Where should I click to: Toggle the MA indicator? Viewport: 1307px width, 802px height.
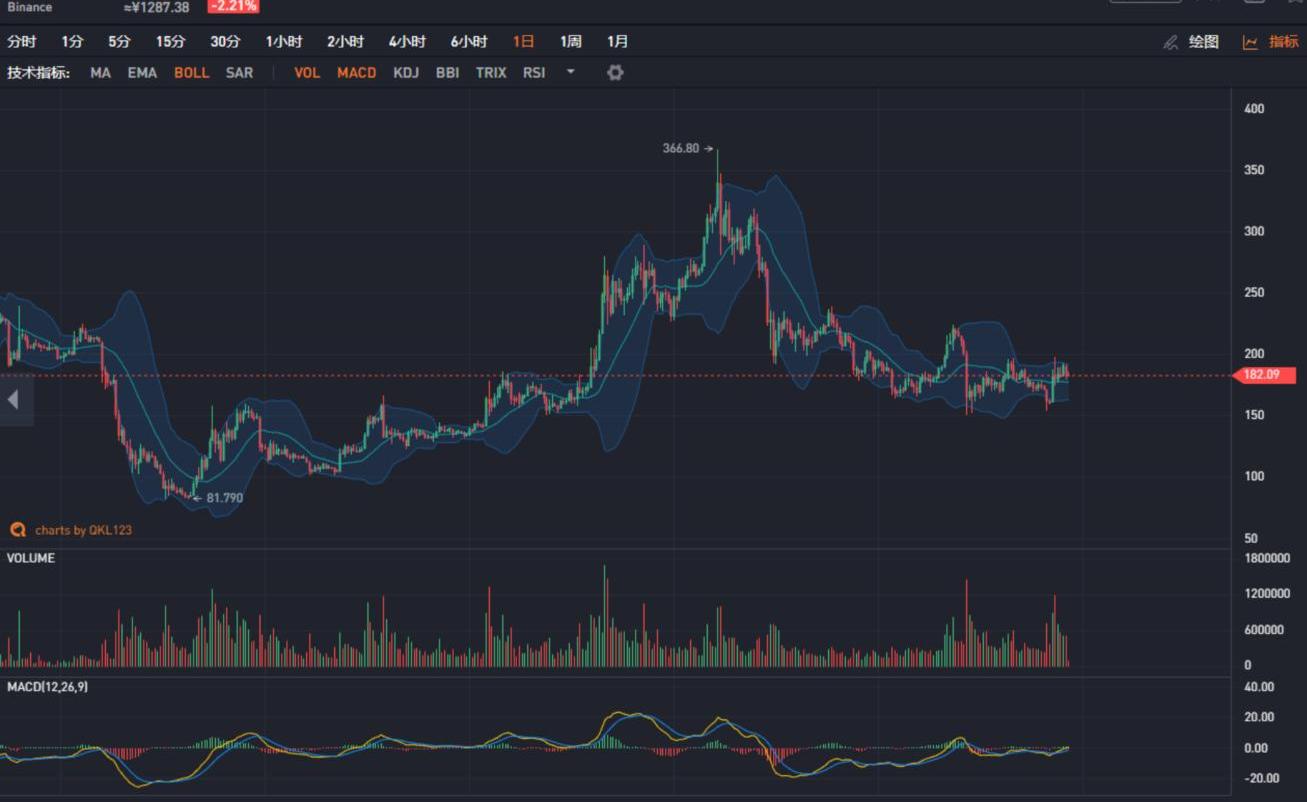(x=100, y=73)
